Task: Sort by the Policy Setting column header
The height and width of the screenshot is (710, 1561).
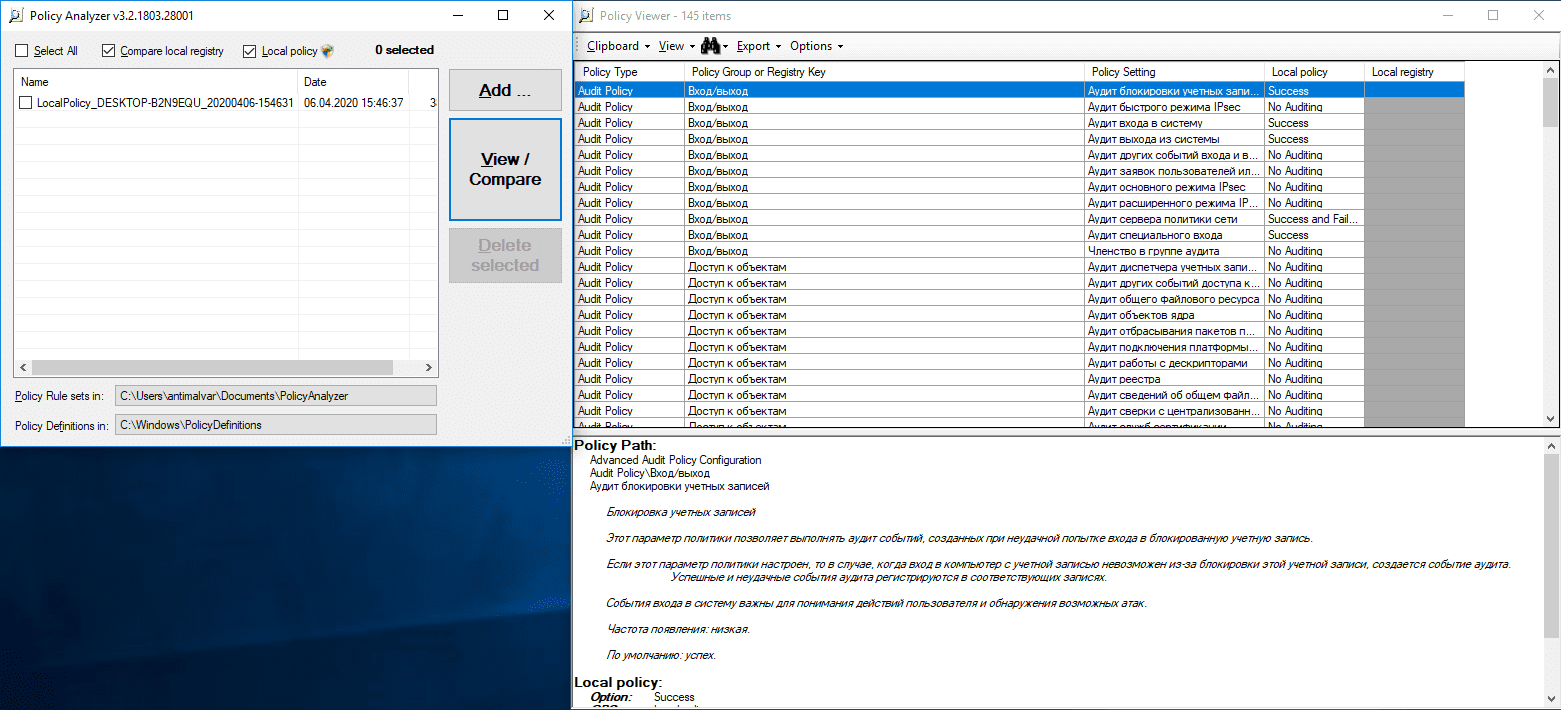Action: [x=1174, y=72]
